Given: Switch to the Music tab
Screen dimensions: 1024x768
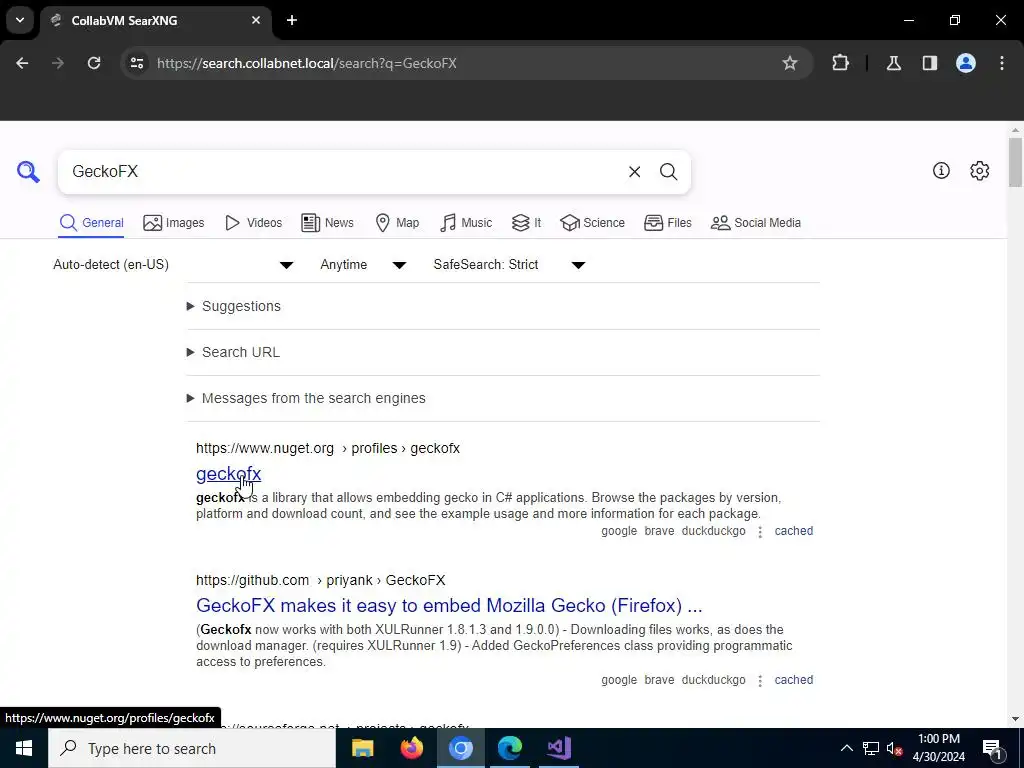Looking at the screenshot, I should pos(466,223).
